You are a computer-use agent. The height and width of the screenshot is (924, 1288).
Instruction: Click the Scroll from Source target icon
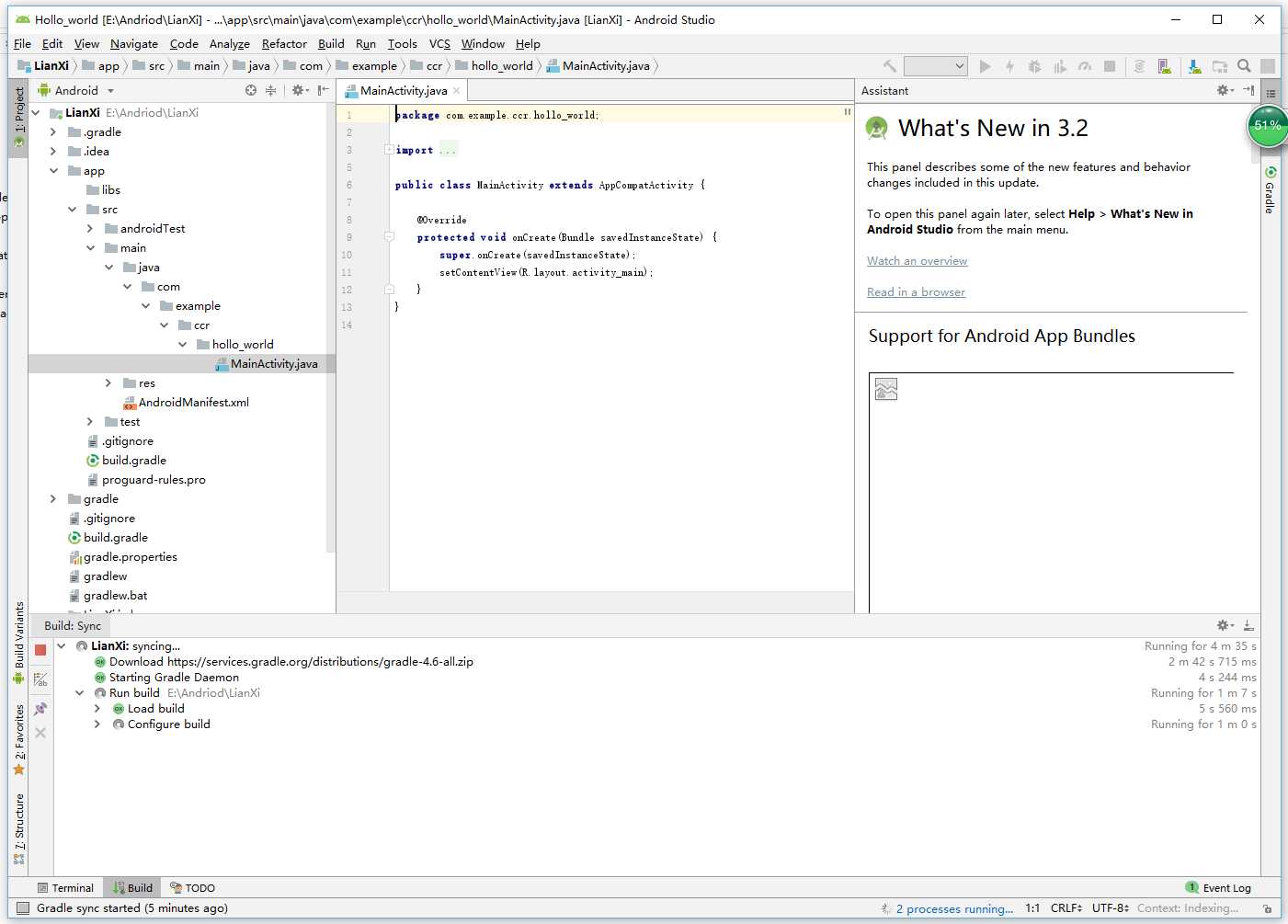(x=251, y=90)
